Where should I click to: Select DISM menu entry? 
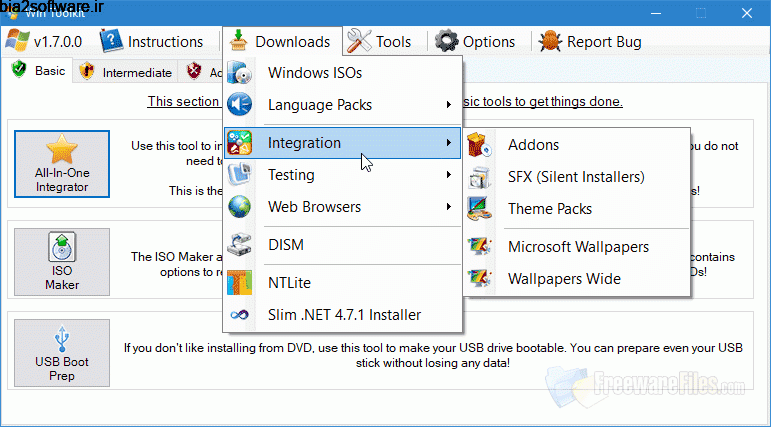click(343, 244)
